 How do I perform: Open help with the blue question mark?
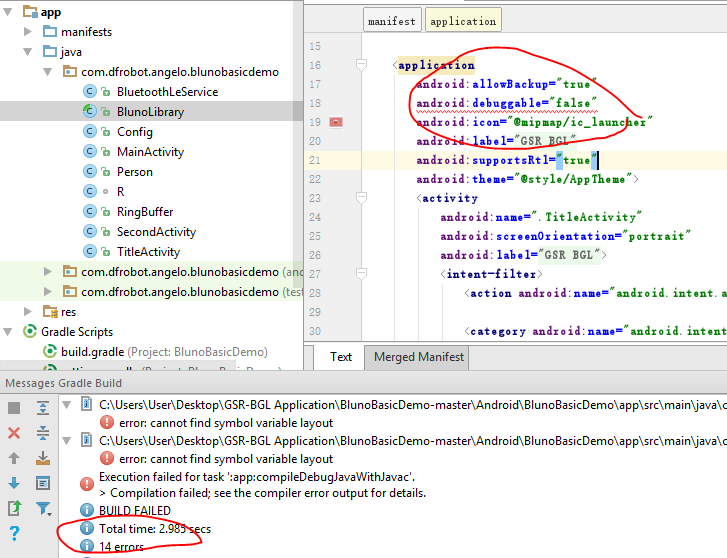[x=14, y=534]
